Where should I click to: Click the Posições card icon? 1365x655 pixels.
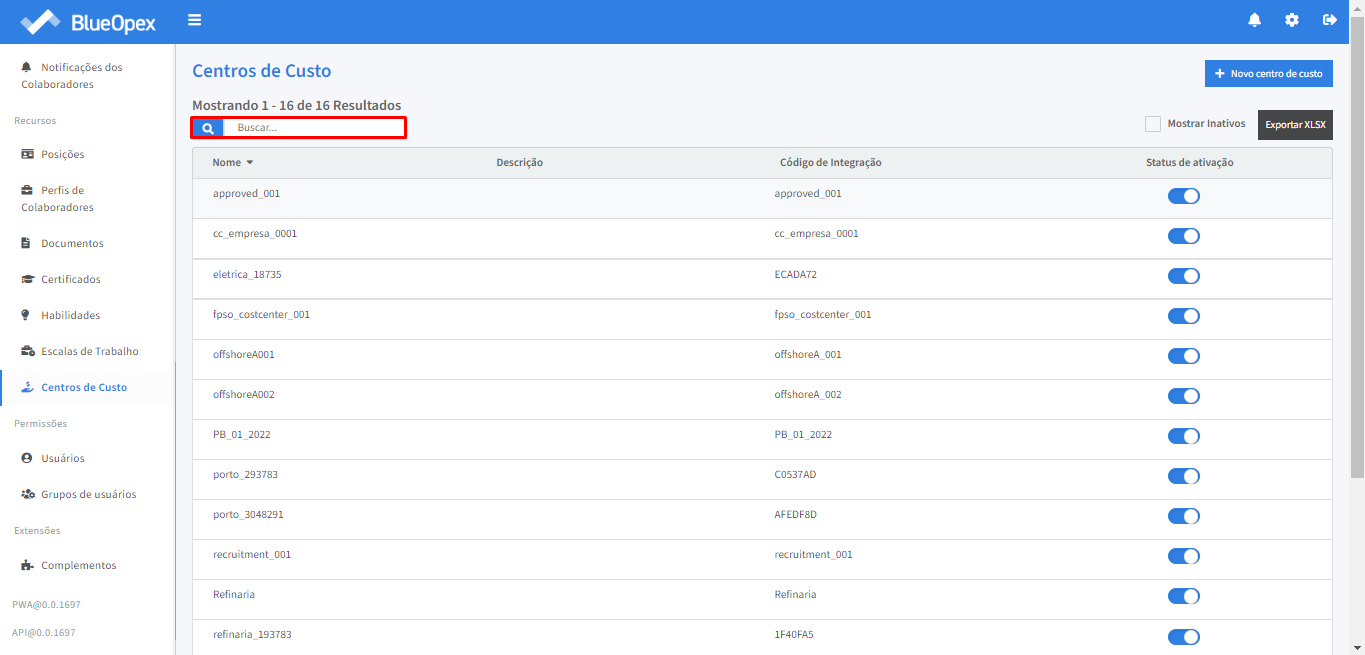(27, 154)
